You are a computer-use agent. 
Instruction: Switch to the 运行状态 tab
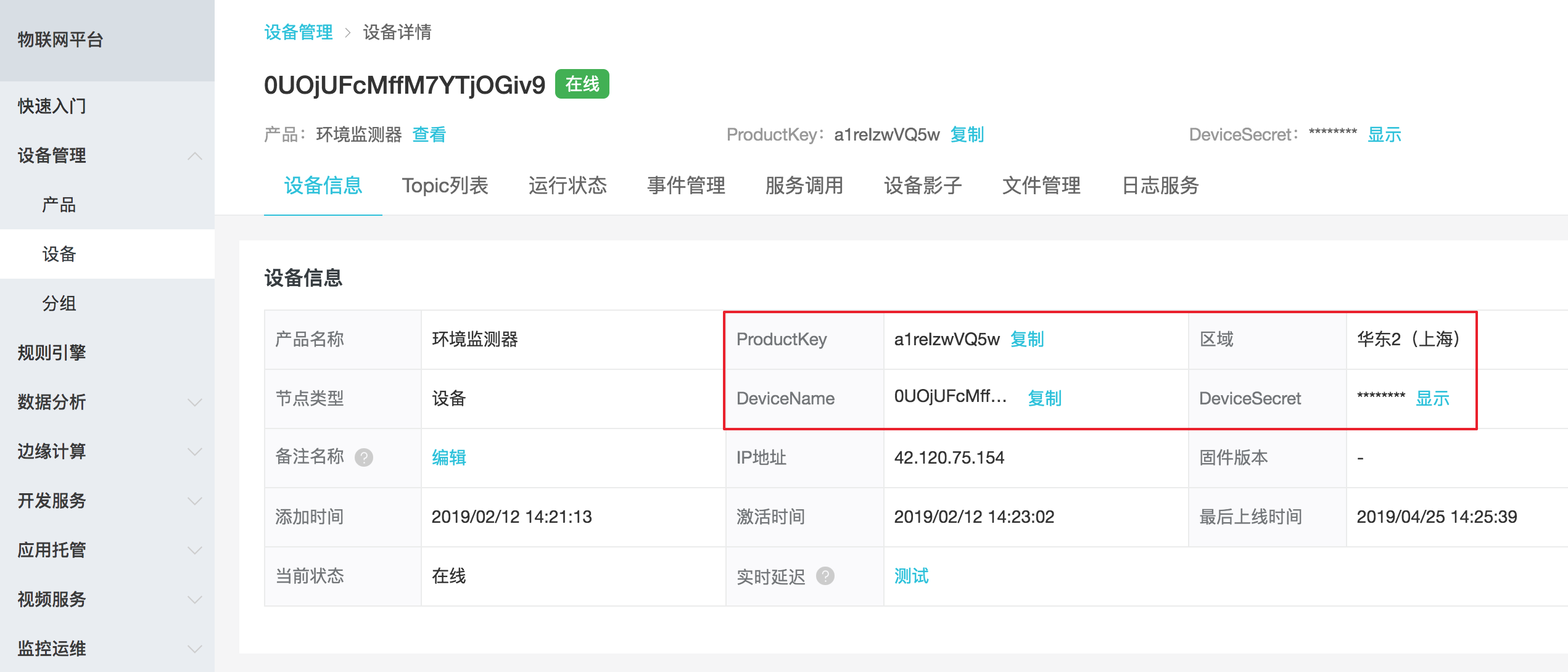(567, 186)
